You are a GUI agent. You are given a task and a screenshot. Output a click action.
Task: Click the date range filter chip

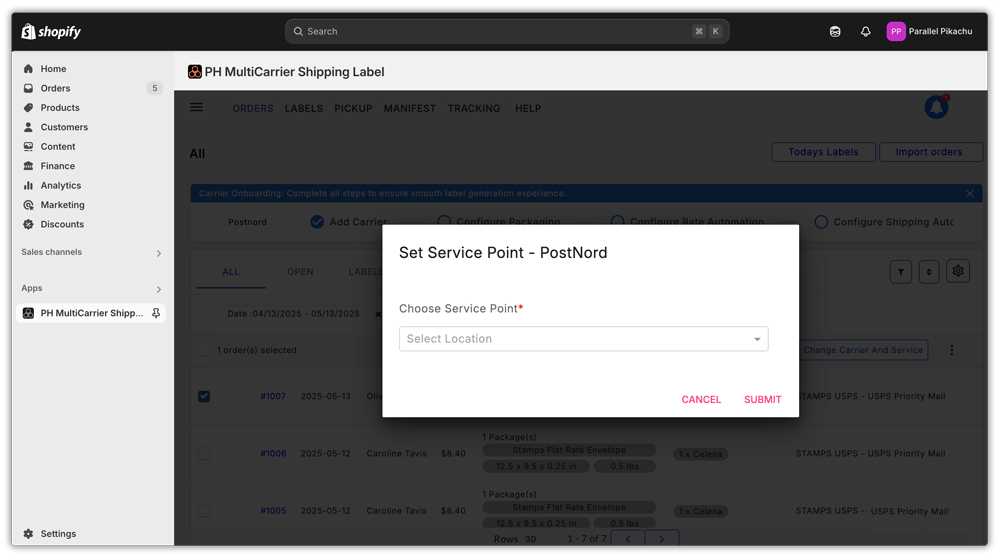point(293,314)
